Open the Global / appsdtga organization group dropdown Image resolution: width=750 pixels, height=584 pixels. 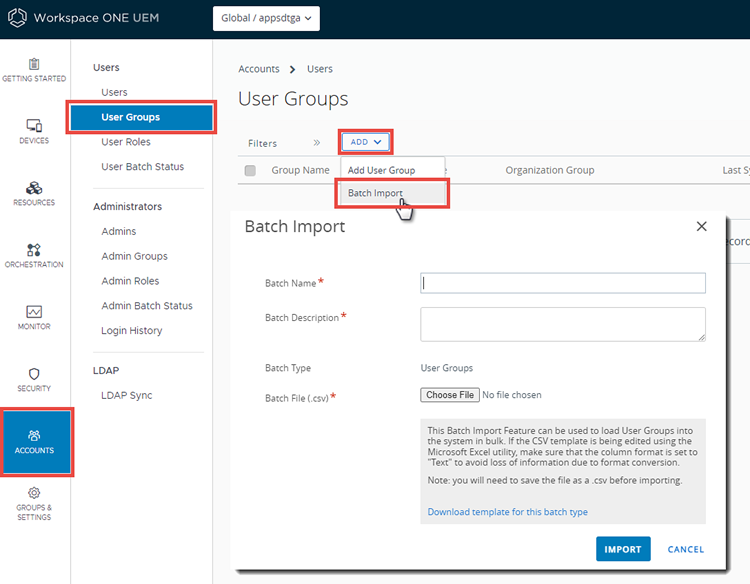tap(266, 18)
